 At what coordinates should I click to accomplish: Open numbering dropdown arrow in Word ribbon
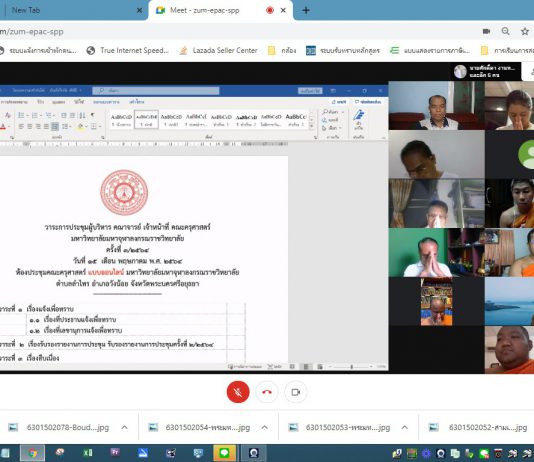click(x=41, y=115)
